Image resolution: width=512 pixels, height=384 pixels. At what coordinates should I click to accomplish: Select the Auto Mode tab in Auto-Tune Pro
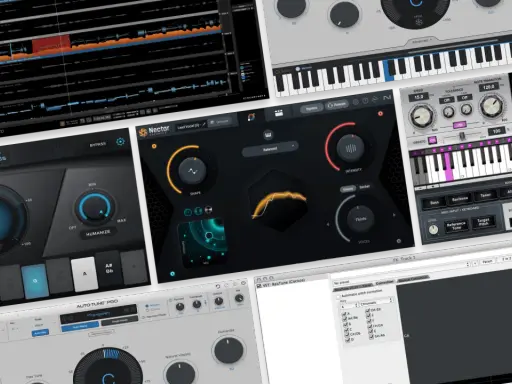(80, 326)
